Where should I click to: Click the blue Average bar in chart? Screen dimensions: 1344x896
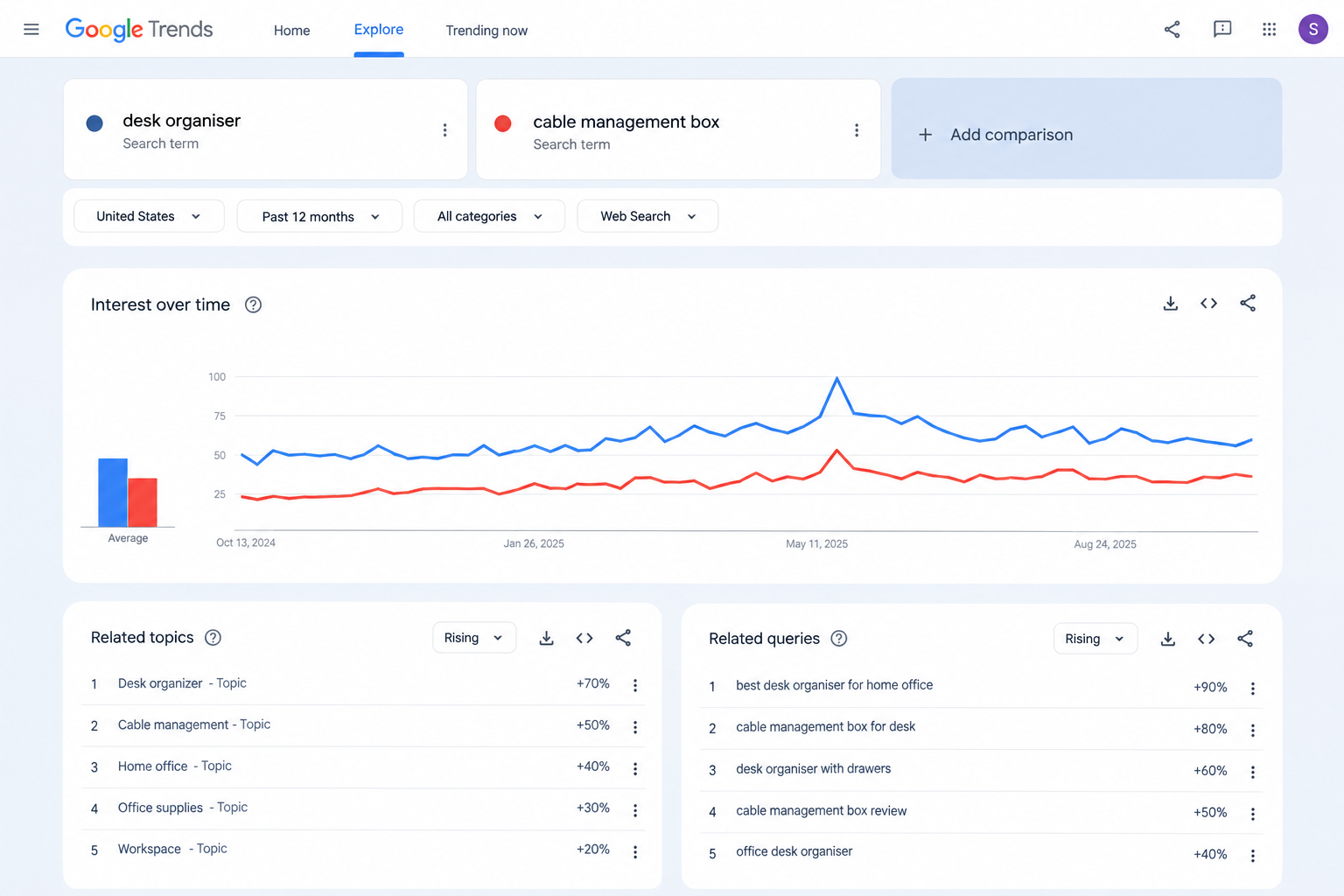113,493
